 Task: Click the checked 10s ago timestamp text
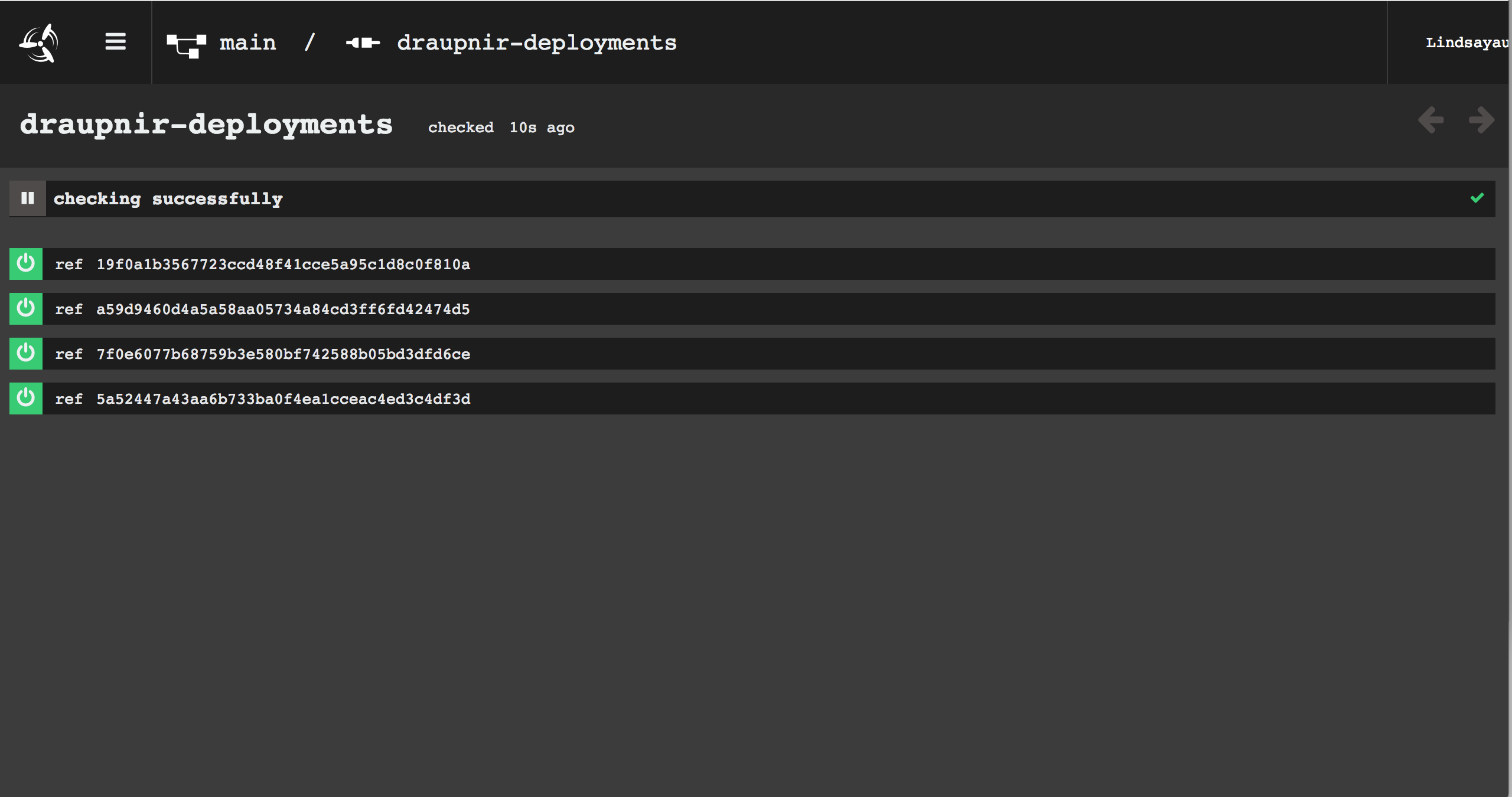(500, 128)
